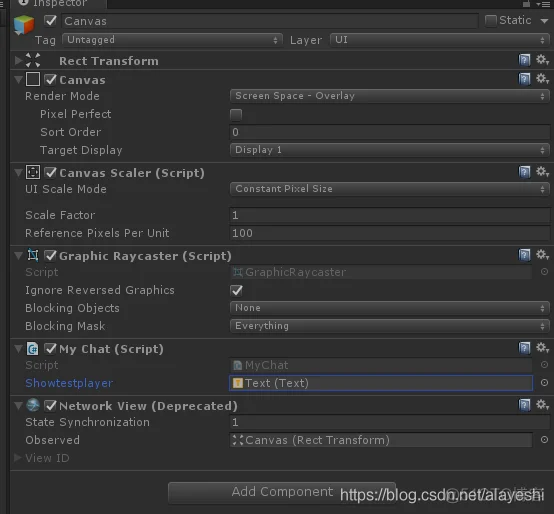
Task: Open My Chat settings gear menu
Action: tap(542, 348)
